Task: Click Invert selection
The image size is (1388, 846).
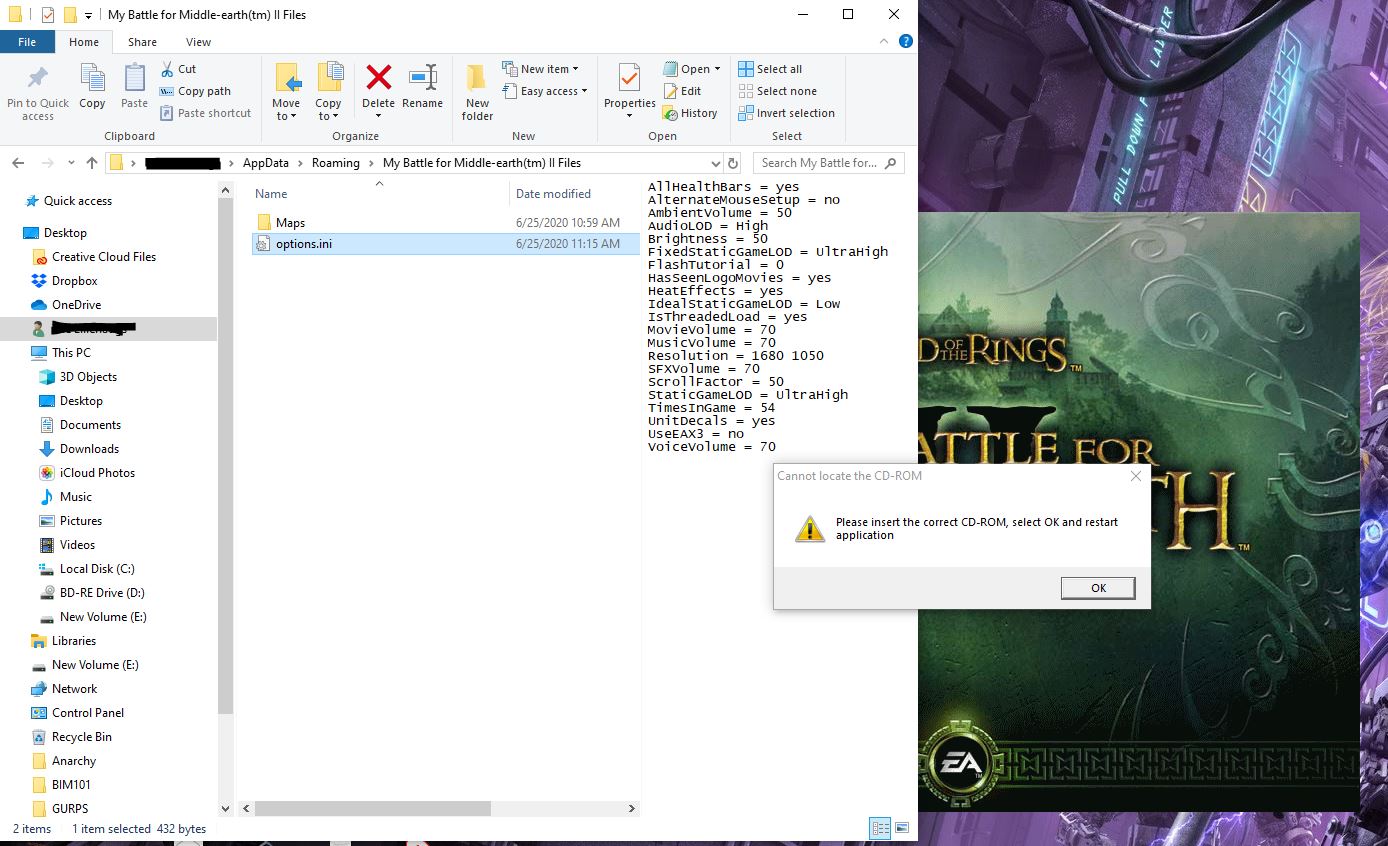Action: (x=786, y=113)
